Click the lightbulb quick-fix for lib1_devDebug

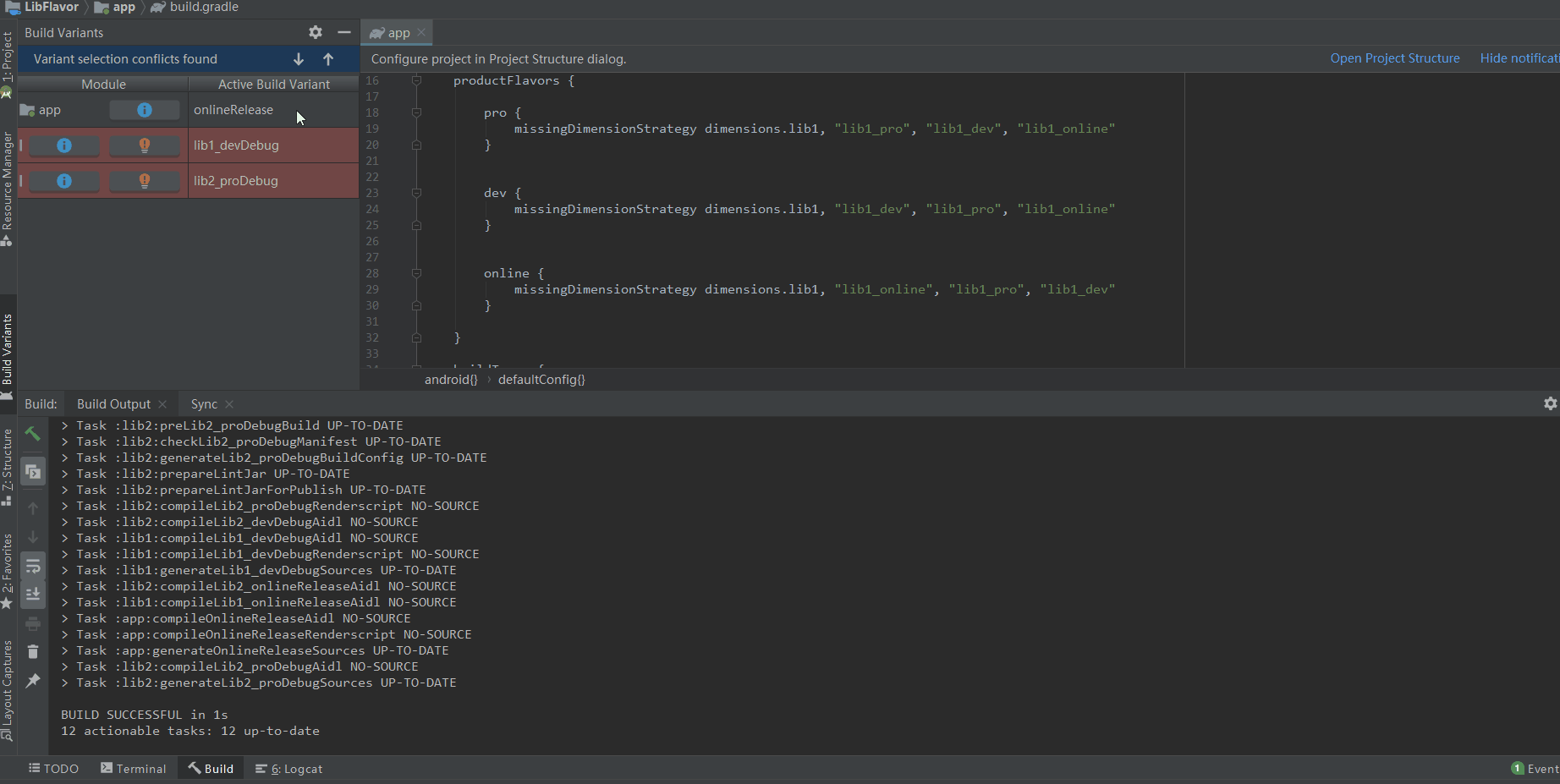[144, 145]
